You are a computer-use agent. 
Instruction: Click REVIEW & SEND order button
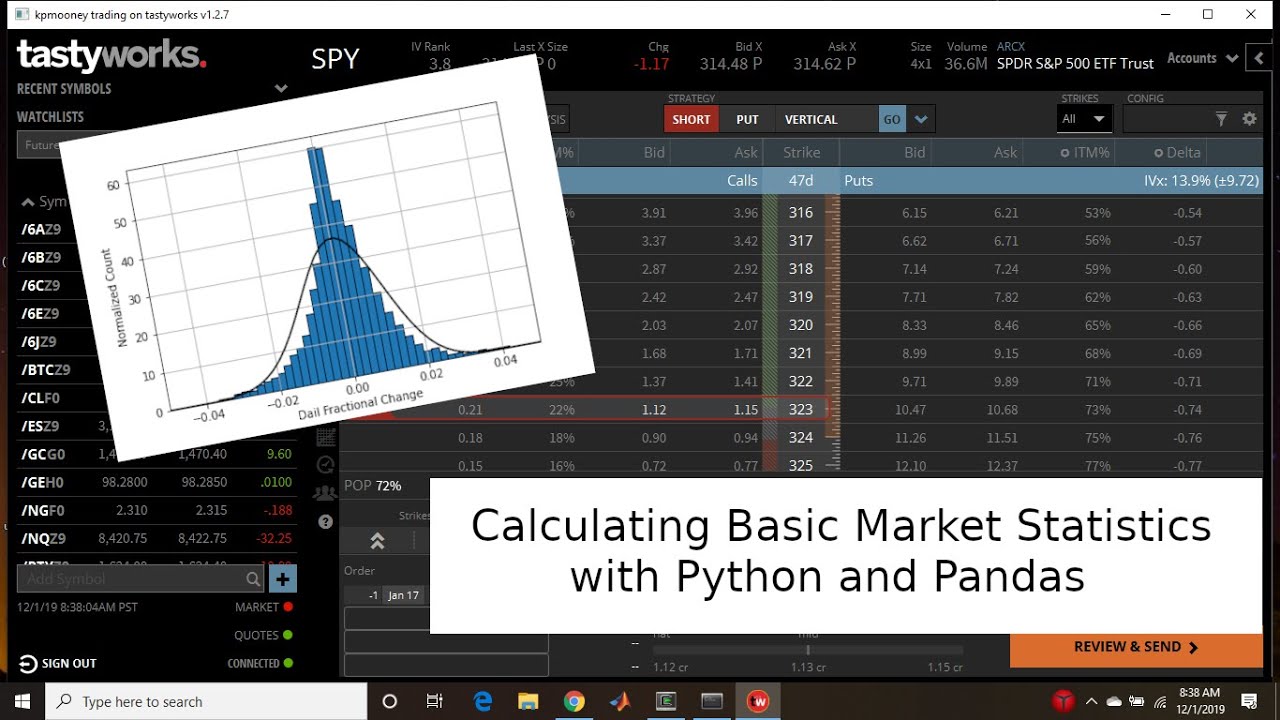[1136, 648]
